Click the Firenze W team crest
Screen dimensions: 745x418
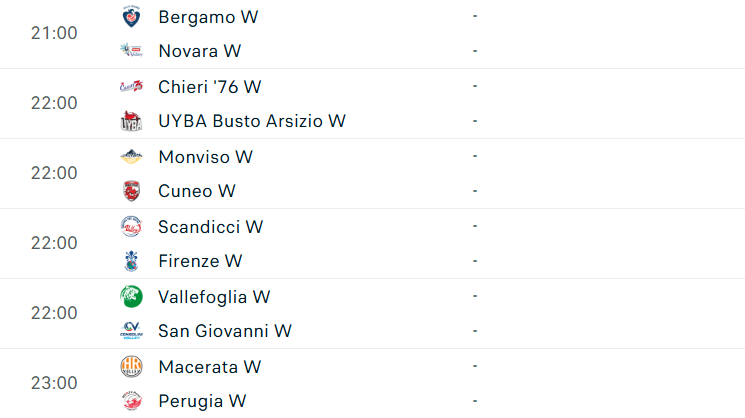131,261
